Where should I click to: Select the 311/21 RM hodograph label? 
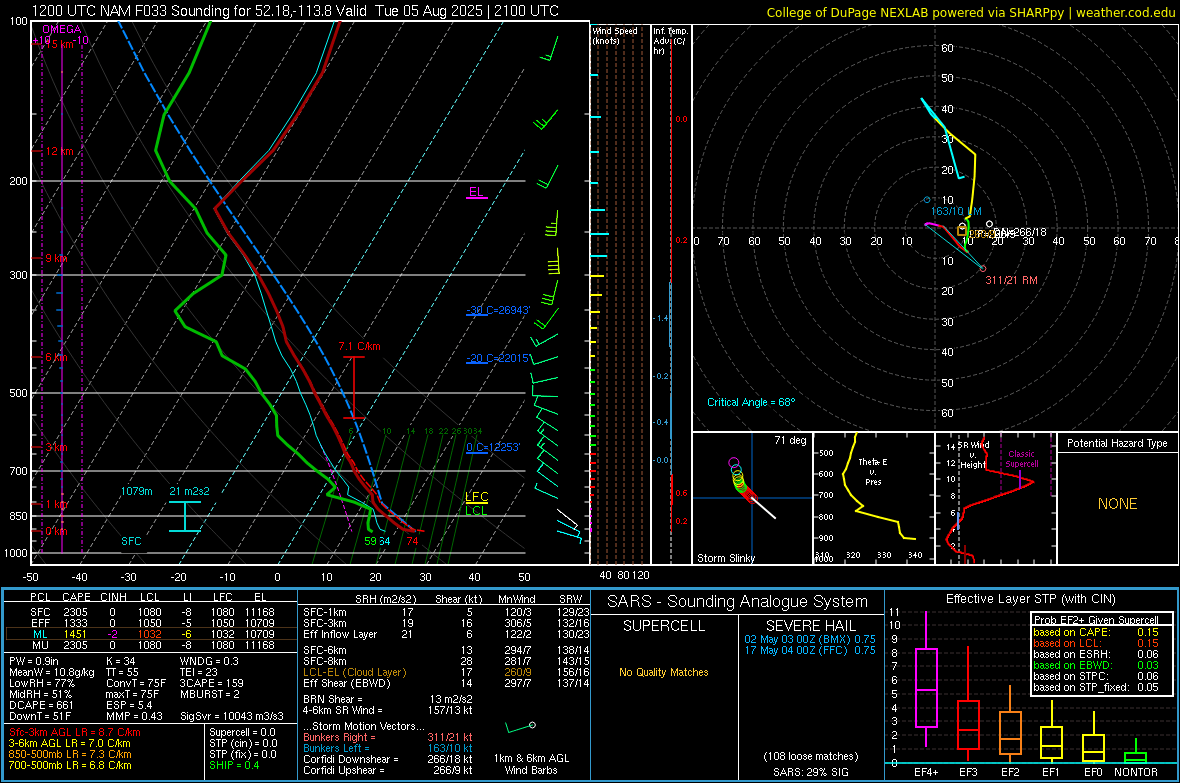(x=1011, y=280)
